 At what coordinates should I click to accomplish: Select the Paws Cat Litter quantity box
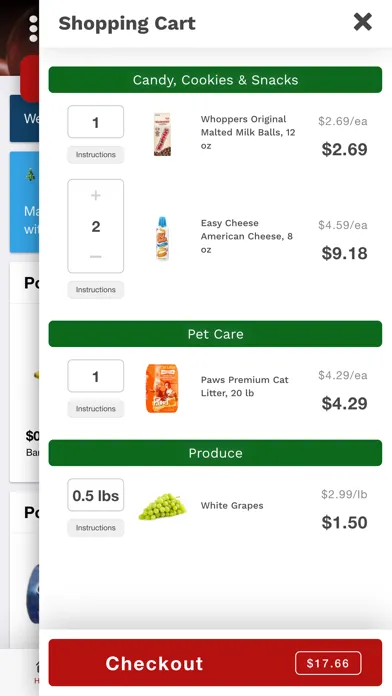pyautogui.click(x=95, y=376)
